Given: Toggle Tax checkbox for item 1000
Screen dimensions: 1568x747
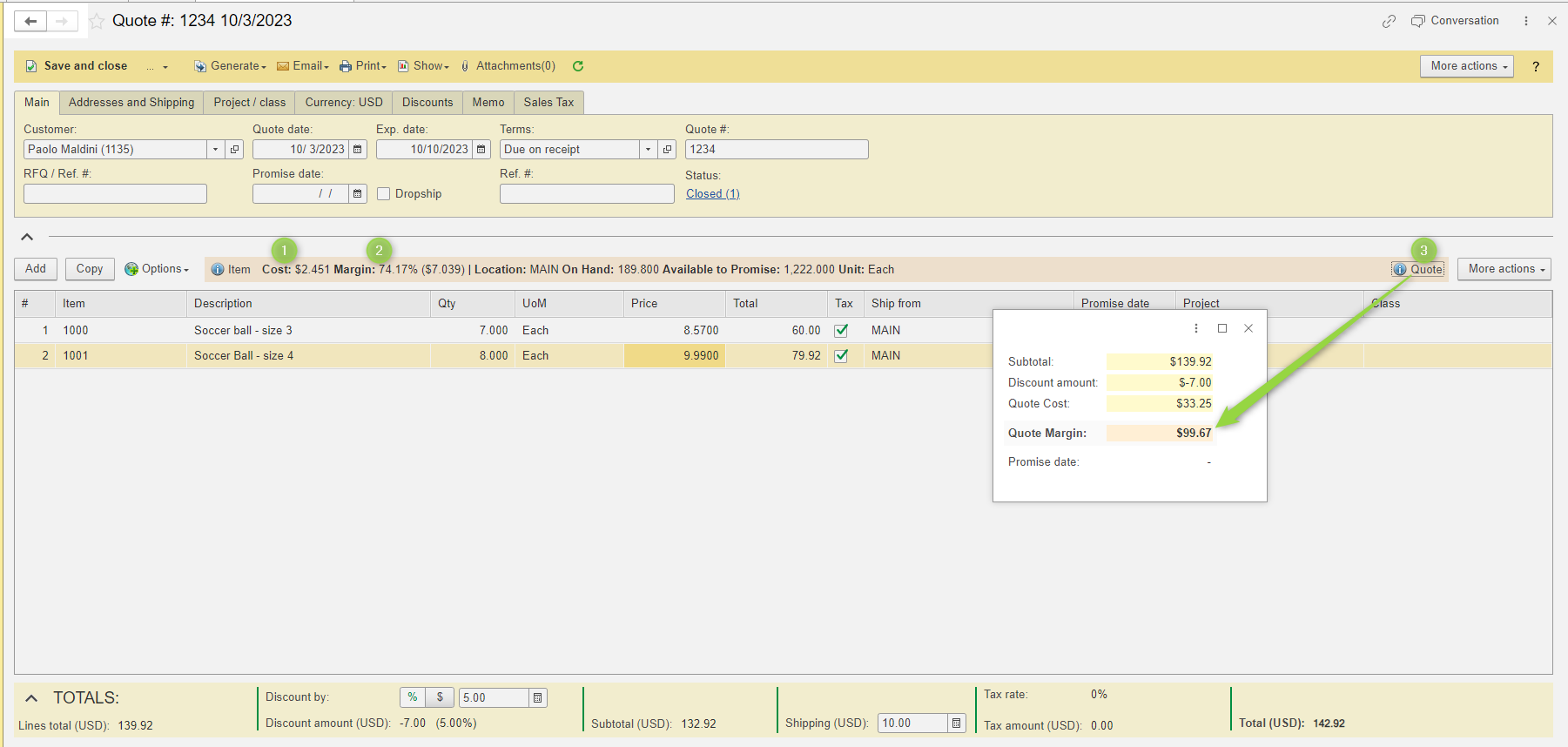Looking at the screenshot, I should pos(841,331).
